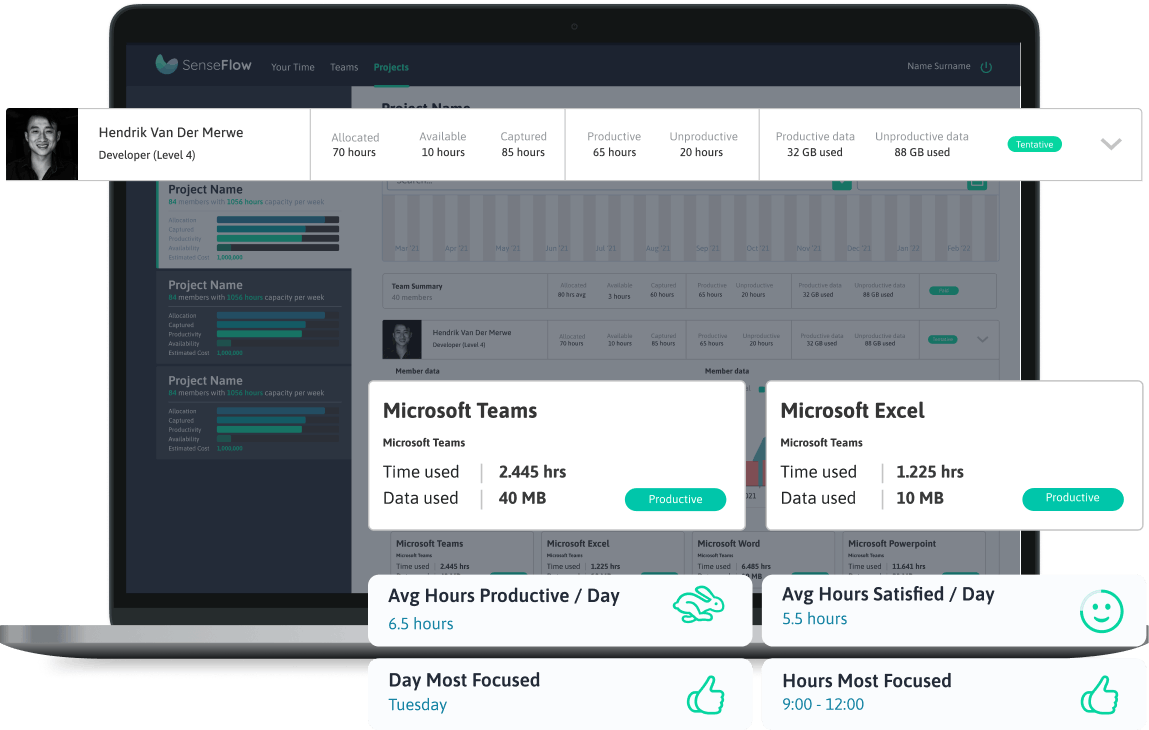
Task: Select the second Project Name card
Action: point(254,317)
